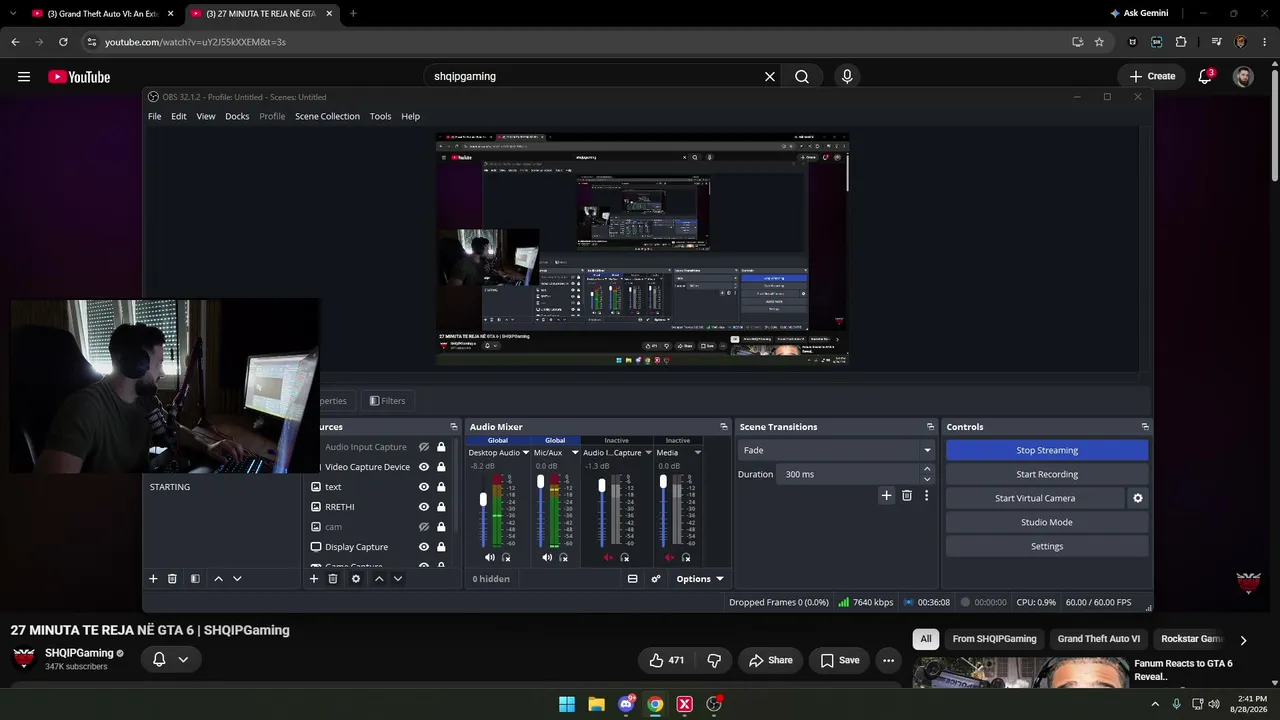Screen dimensions: 1280x720
Task: Show the Audio Input Capture source
Action: click(424, 447)
